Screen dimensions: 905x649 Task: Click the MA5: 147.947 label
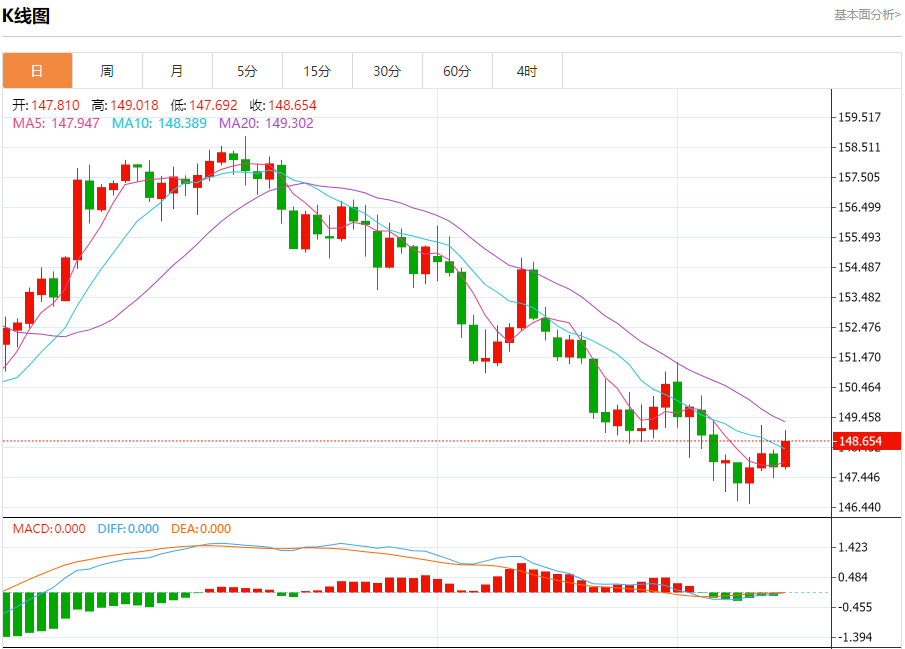56,123
